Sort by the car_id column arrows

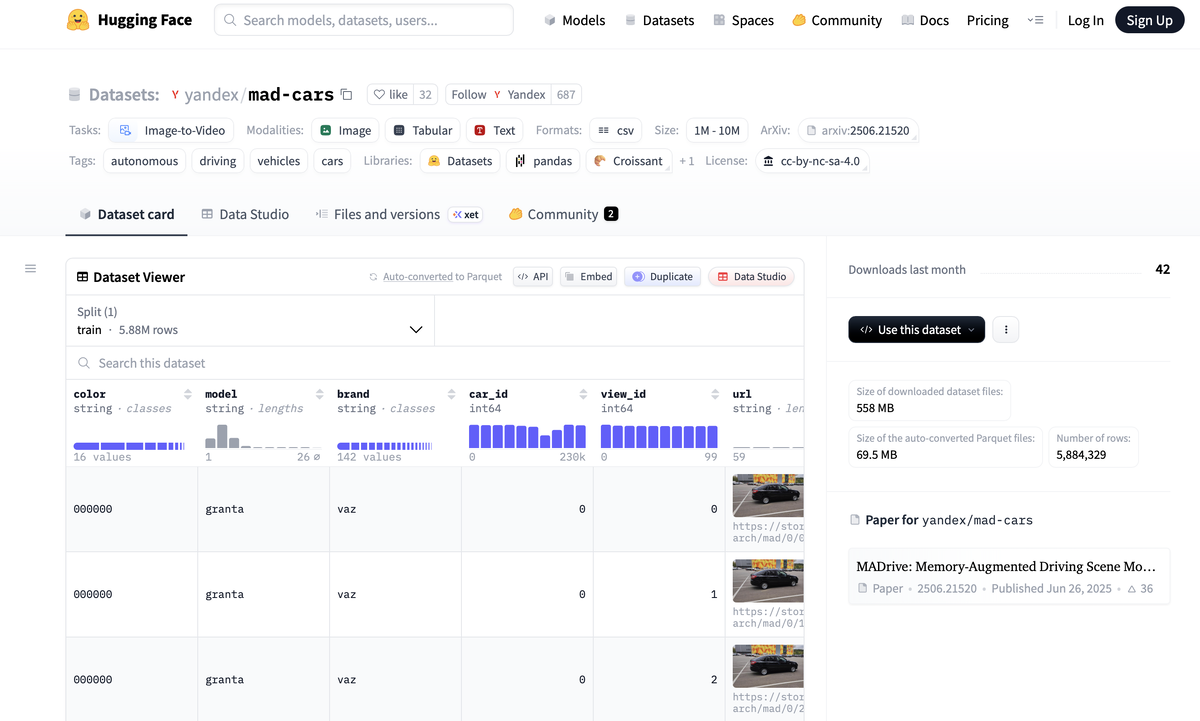(x=584, y=394)
